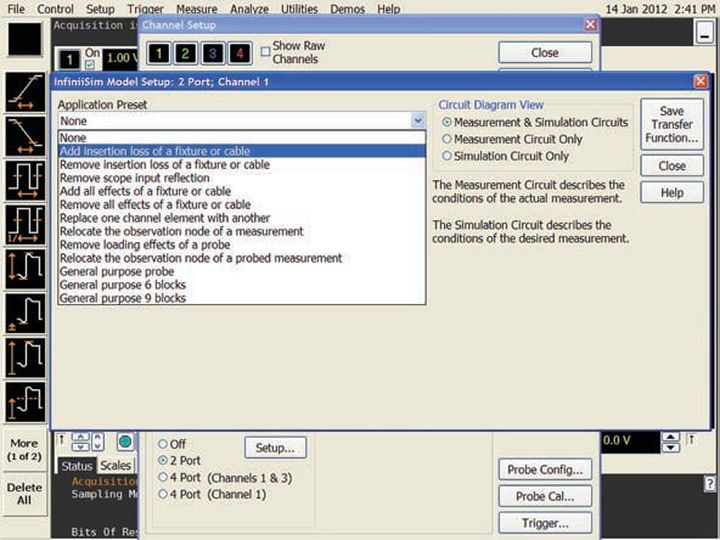Image resolution: width=720 pixels, height=540 pixels.
Task: Open the Analyze menu
Action: coord(249,9)
